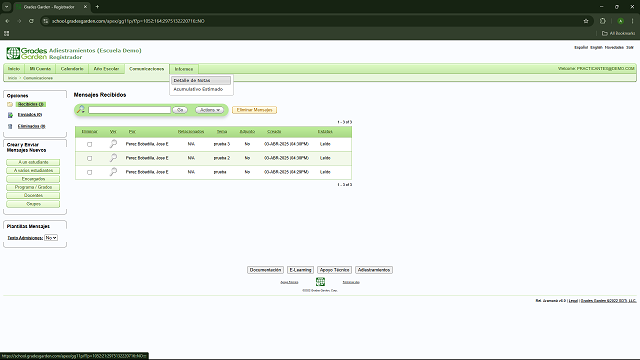Click the Grupos button
This screenshot has width=640, height=360.
tap(33, 204)
